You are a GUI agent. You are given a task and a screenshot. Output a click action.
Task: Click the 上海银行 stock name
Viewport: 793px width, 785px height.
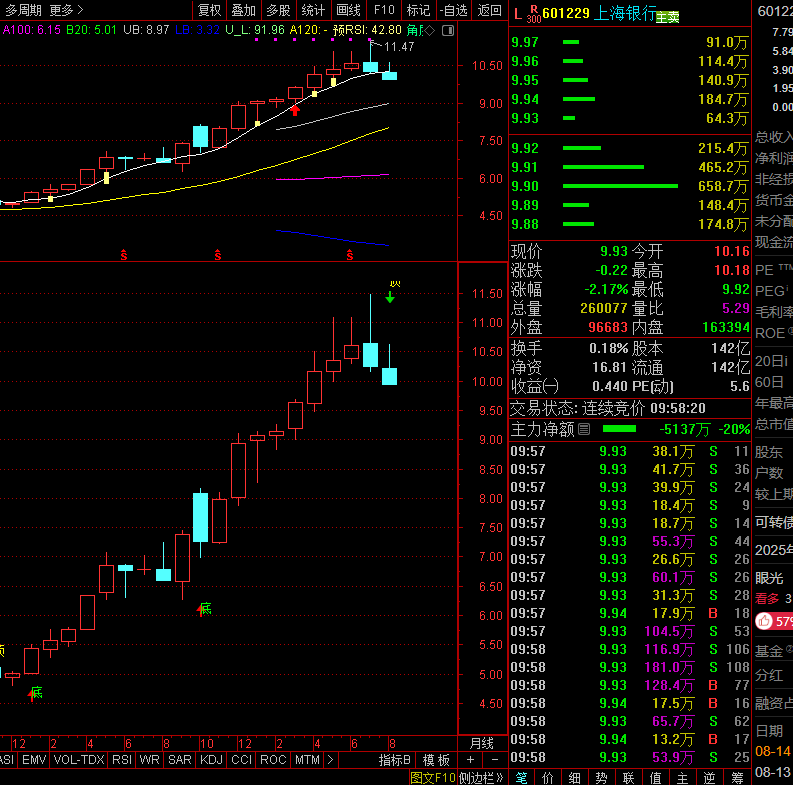tap(625, 13)
